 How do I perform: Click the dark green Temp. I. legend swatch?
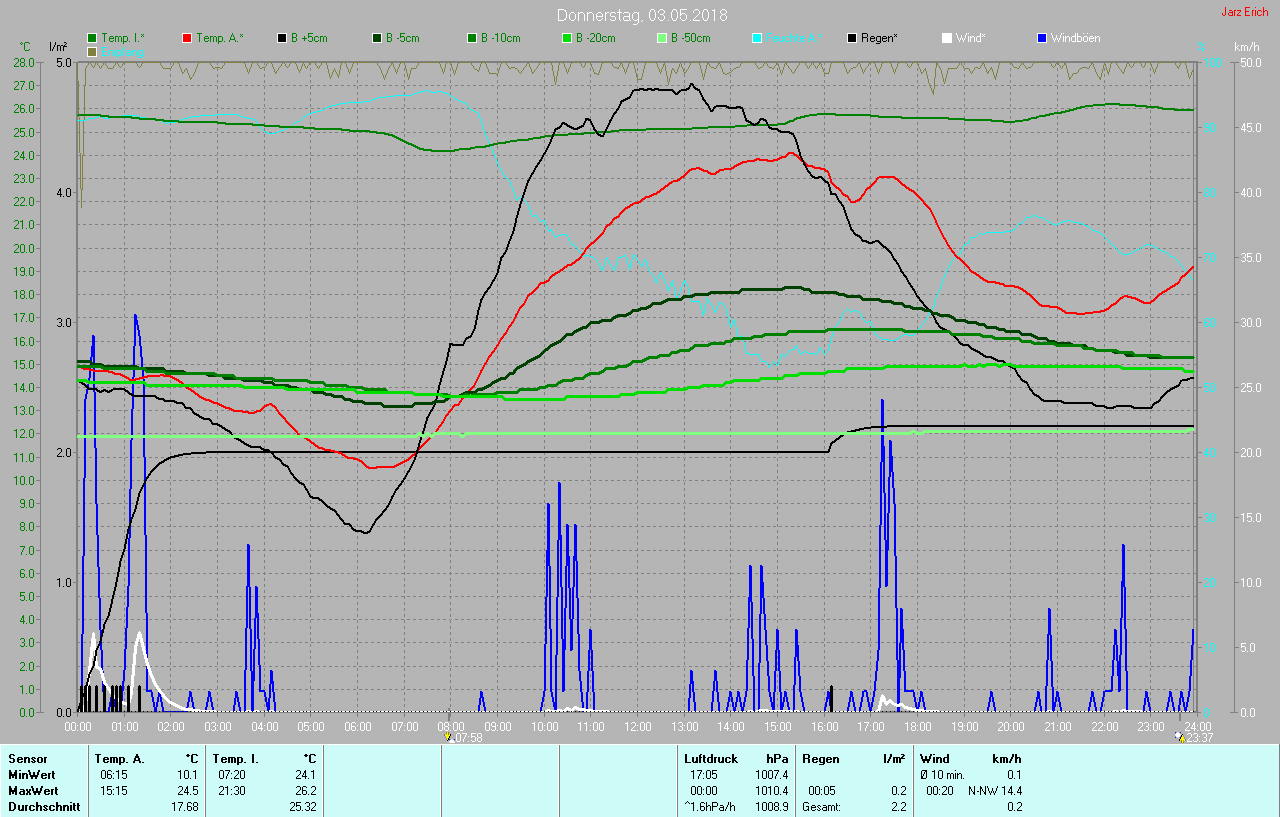pos(92,38)
